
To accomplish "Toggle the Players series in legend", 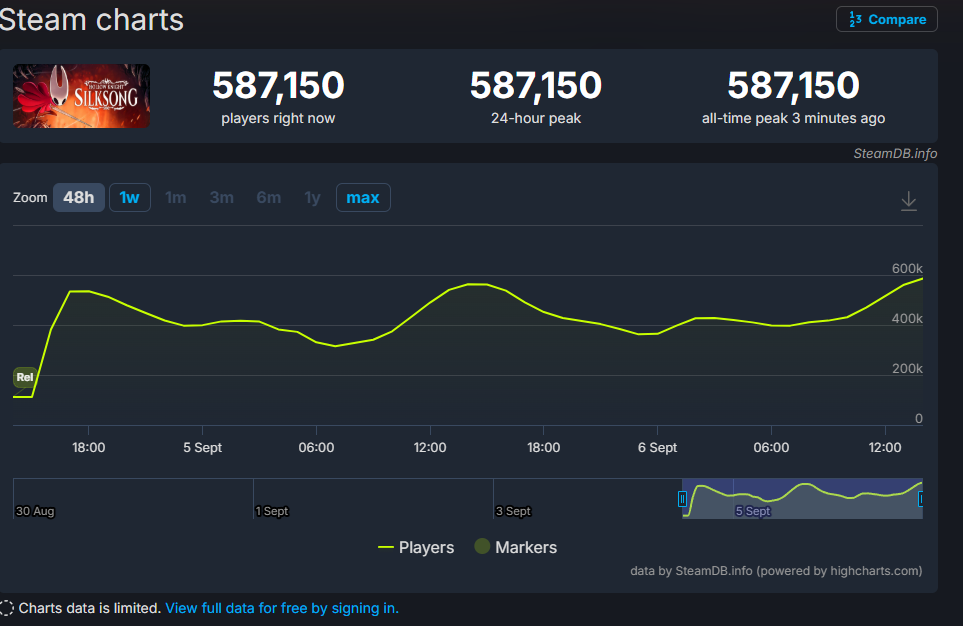I will 416,547.
